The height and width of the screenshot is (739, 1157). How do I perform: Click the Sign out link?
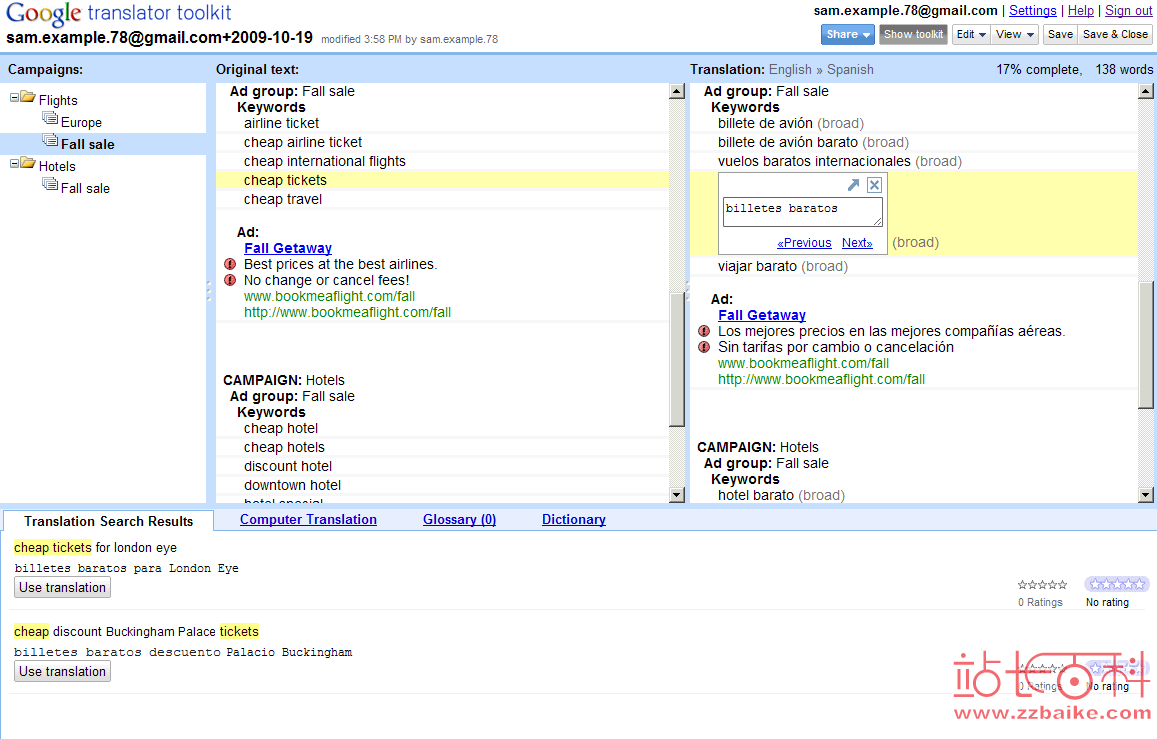[1128, 10]
